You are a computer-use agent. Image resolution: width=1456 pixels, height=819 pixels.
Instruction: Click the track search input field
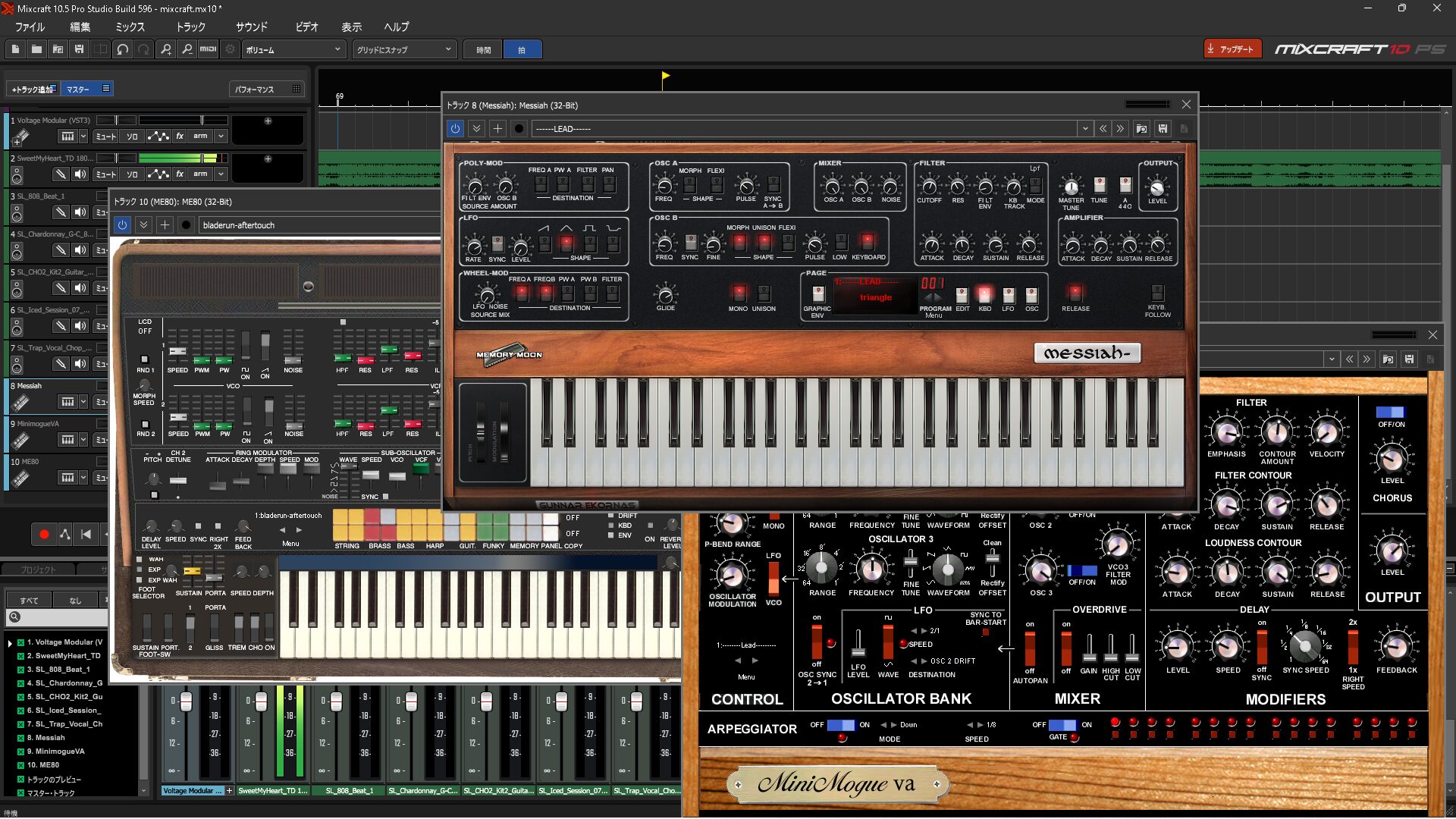[x=57, y=617]
